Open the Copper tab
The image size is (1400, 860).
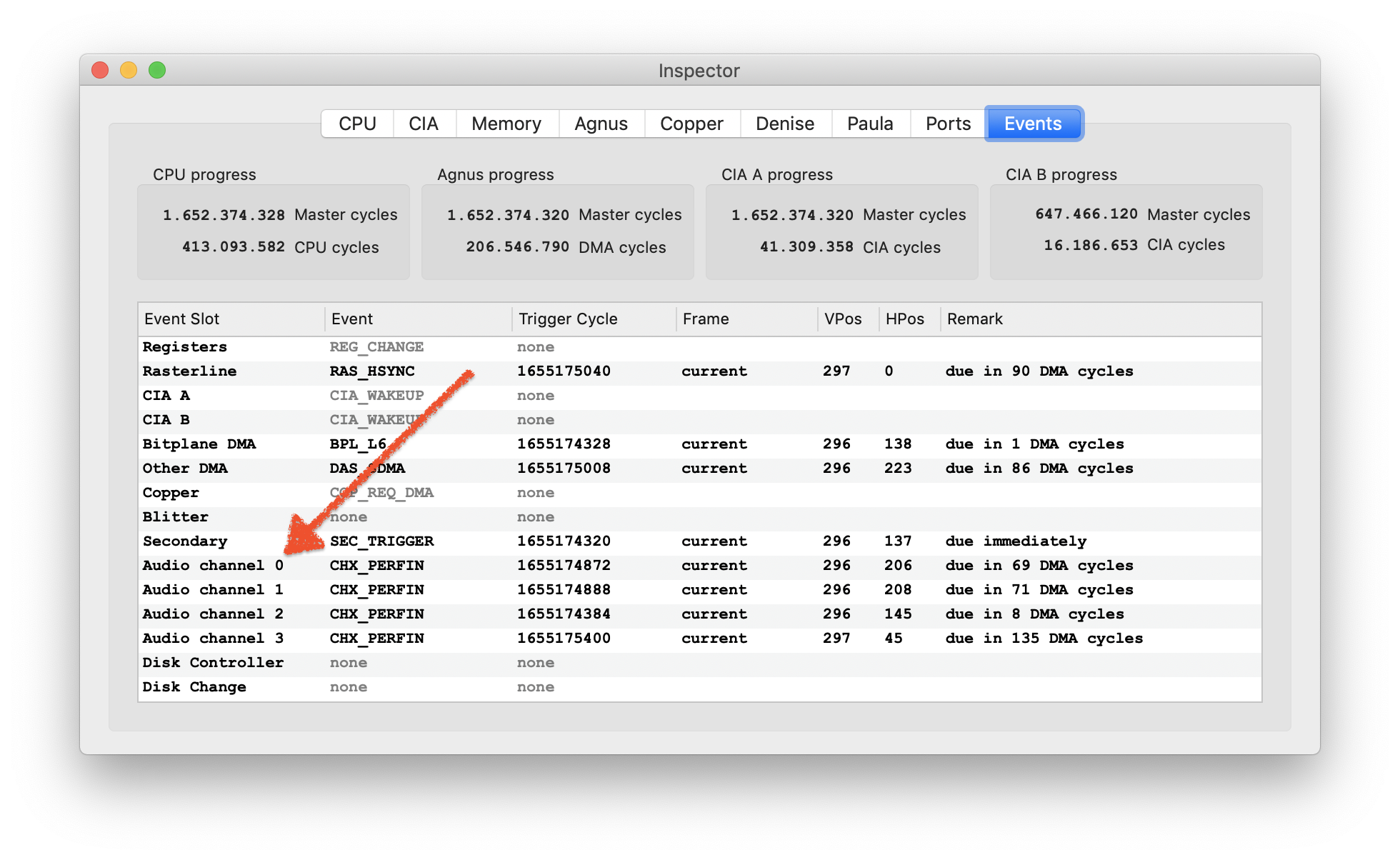[x=691, y=124]
